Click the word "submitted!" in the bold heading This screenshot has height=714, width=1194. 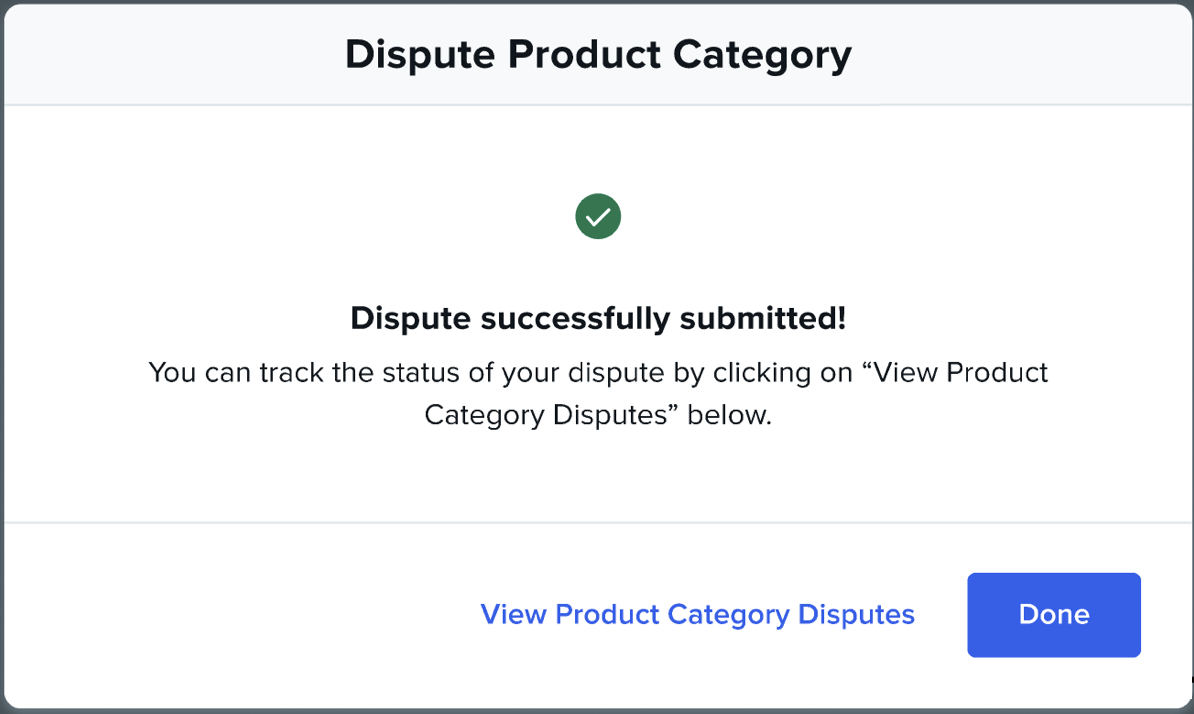(x=763, y=318)
